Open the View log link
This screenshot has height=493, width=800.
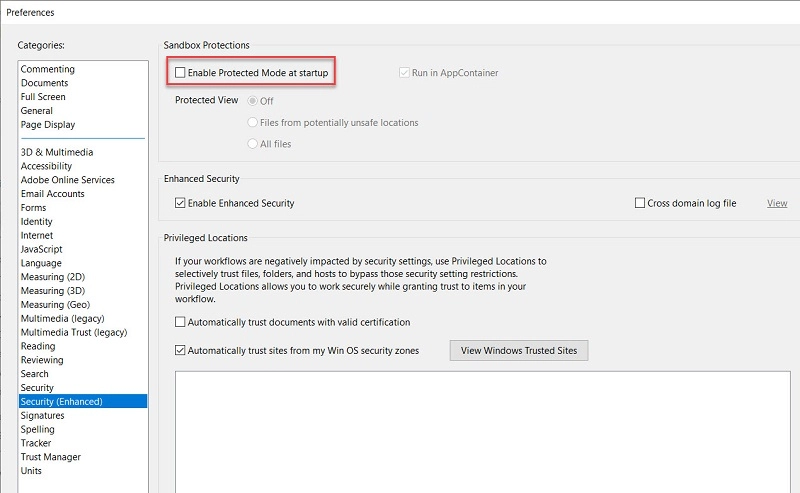[x=777, y=203]
